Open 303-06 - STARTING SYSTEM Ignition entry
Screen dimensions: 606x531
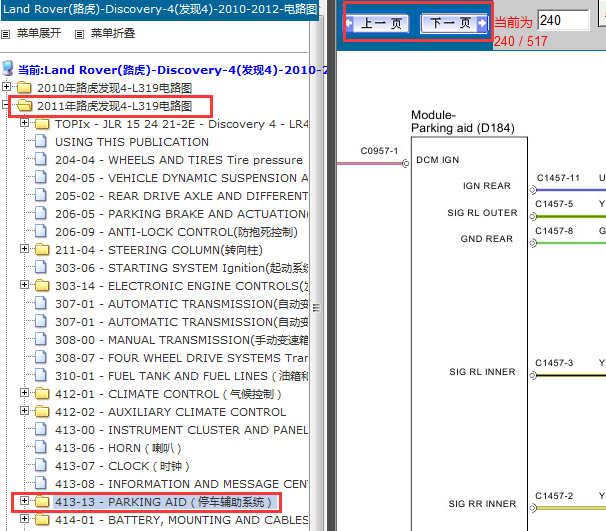[x=182, y=268]
